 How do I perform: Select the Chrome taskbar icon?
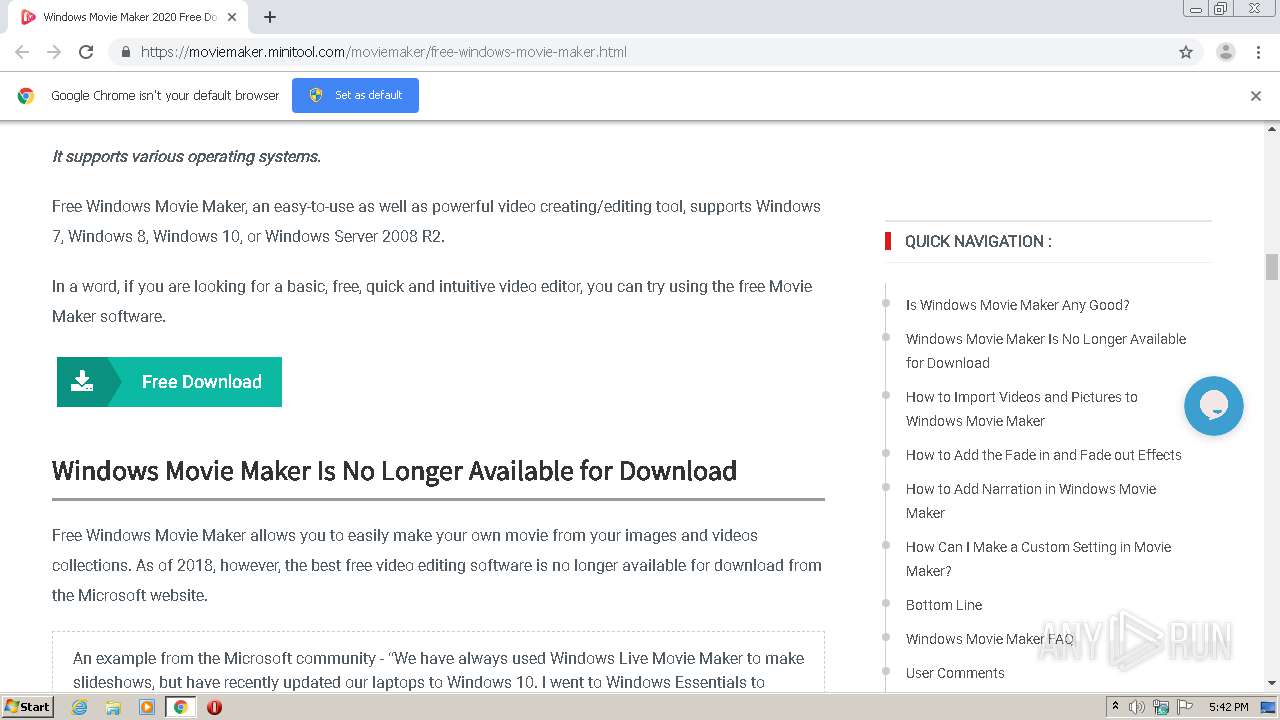click(180, 707)
